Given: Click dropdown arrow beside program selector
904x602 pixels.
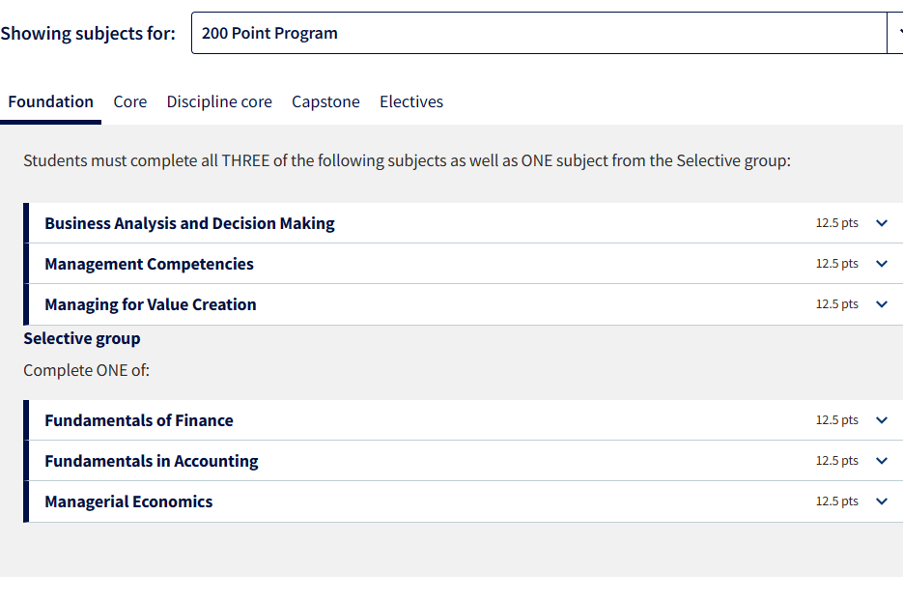Looking at the screenshot, I should click(x=895, y=33).
